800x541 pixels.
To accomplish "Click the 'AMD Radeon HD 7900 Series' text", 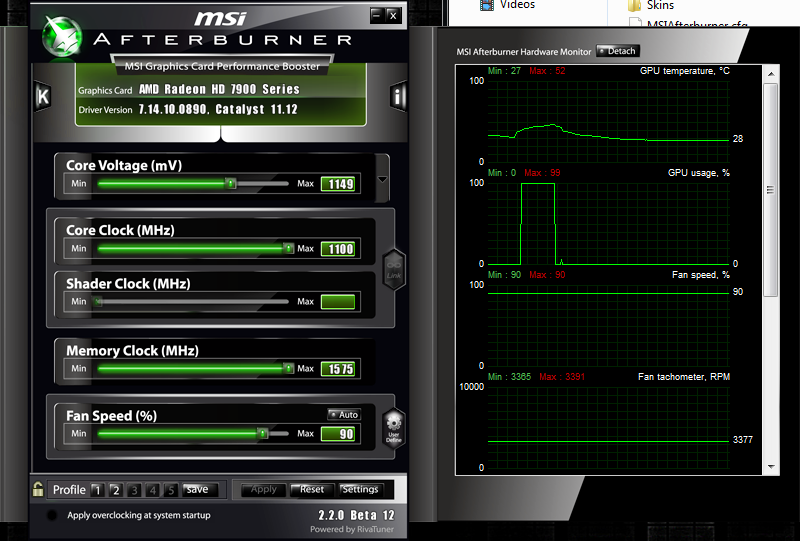I will click(x=219, y=89).
